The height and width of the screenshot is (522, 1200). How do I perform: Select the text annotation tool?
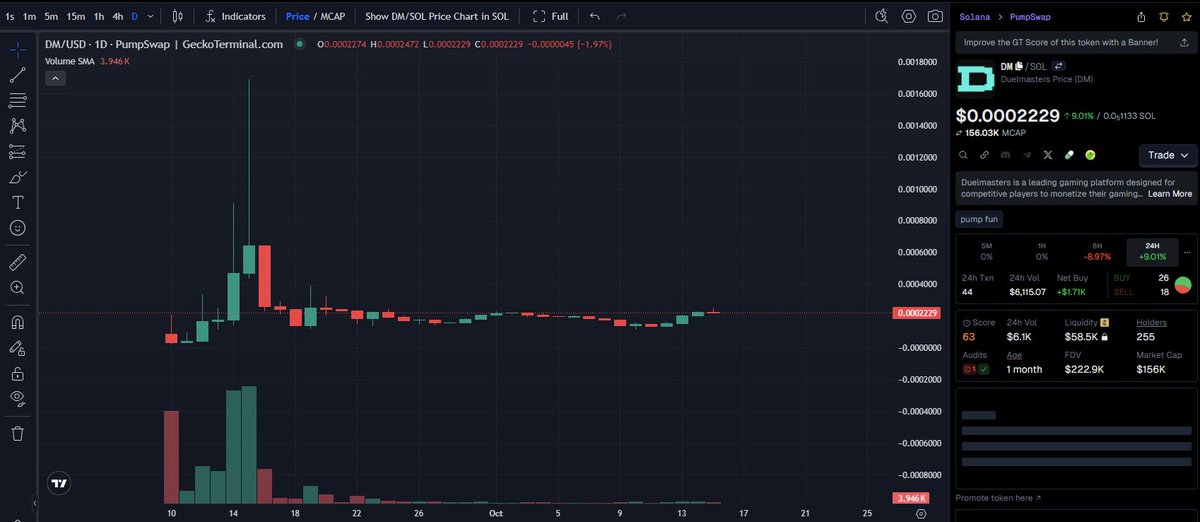coord(17,202)
